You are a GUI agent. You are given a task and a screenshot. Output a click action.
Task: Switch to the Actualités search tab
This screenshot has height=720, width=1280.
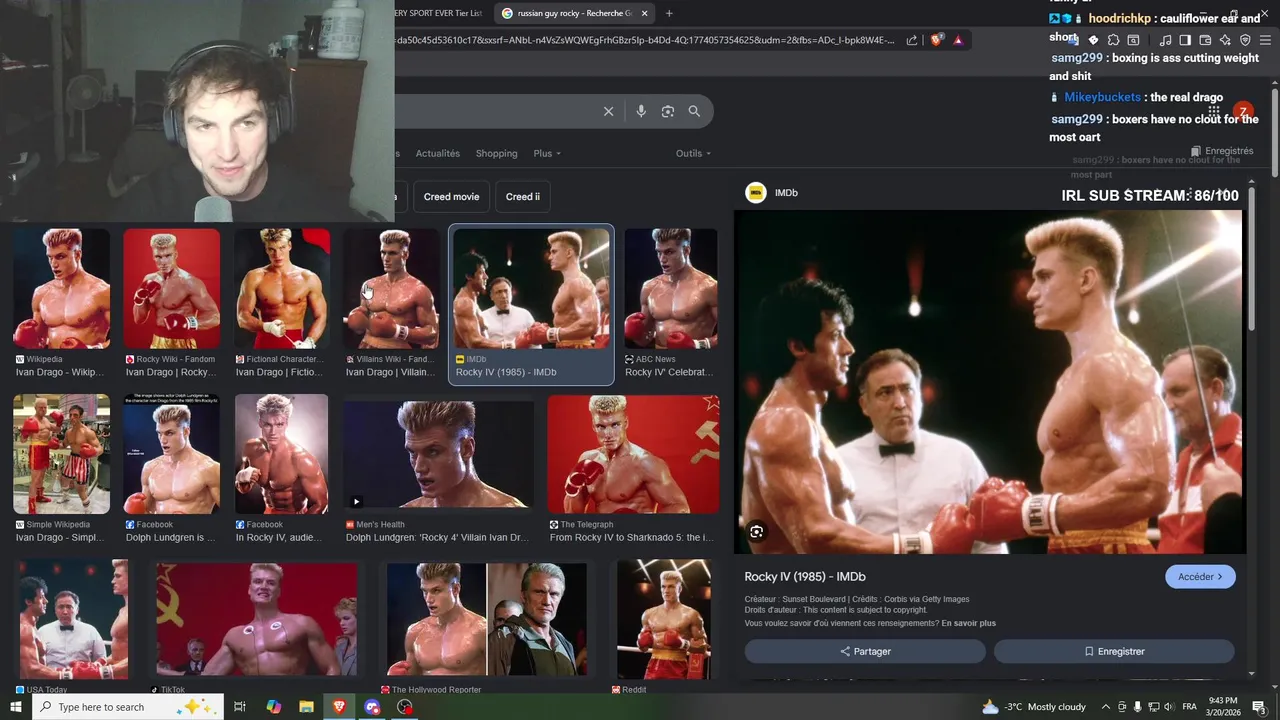[438, 153]
